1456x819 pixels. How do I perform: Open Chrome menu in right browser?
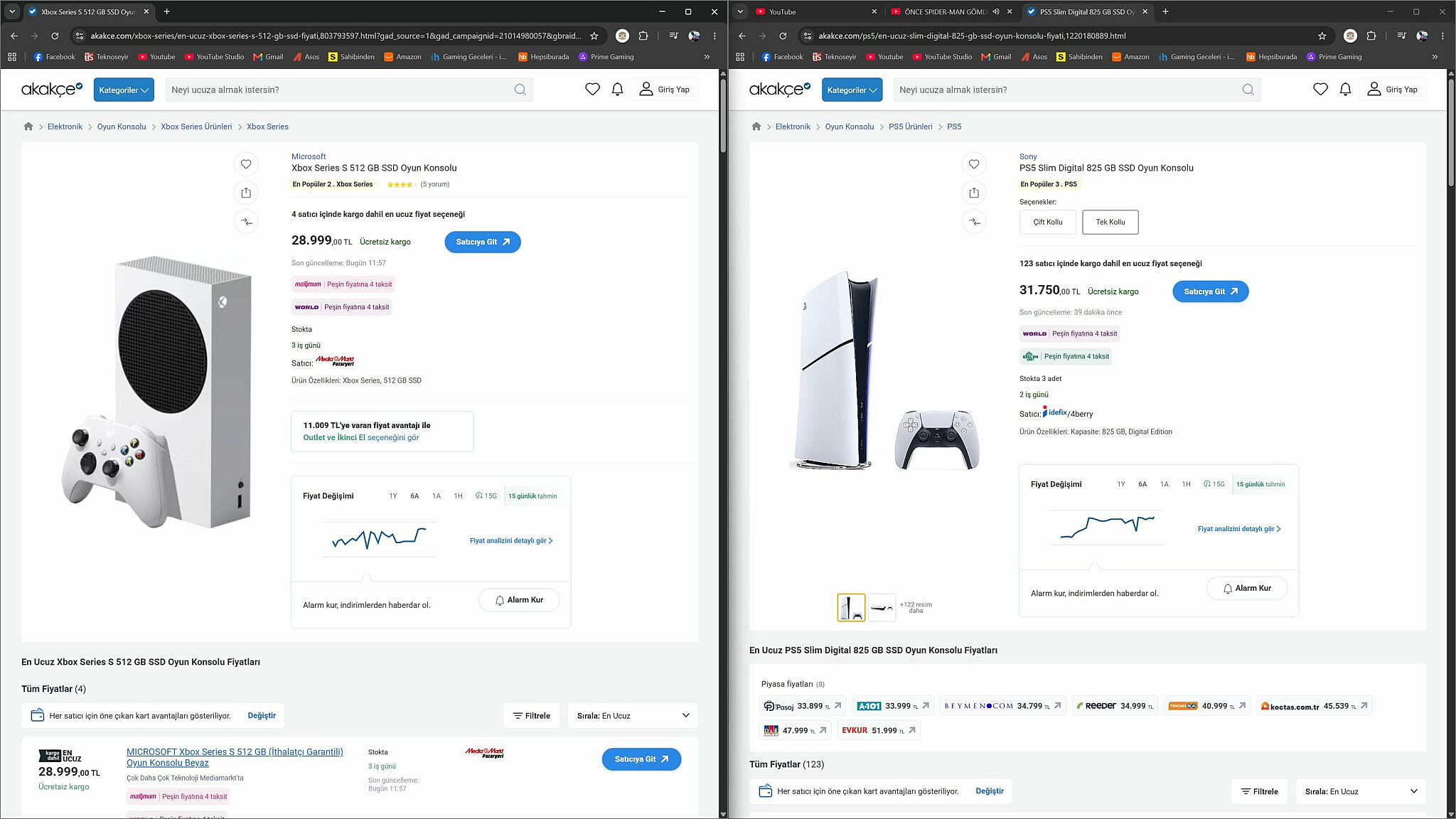[1442, 36]
